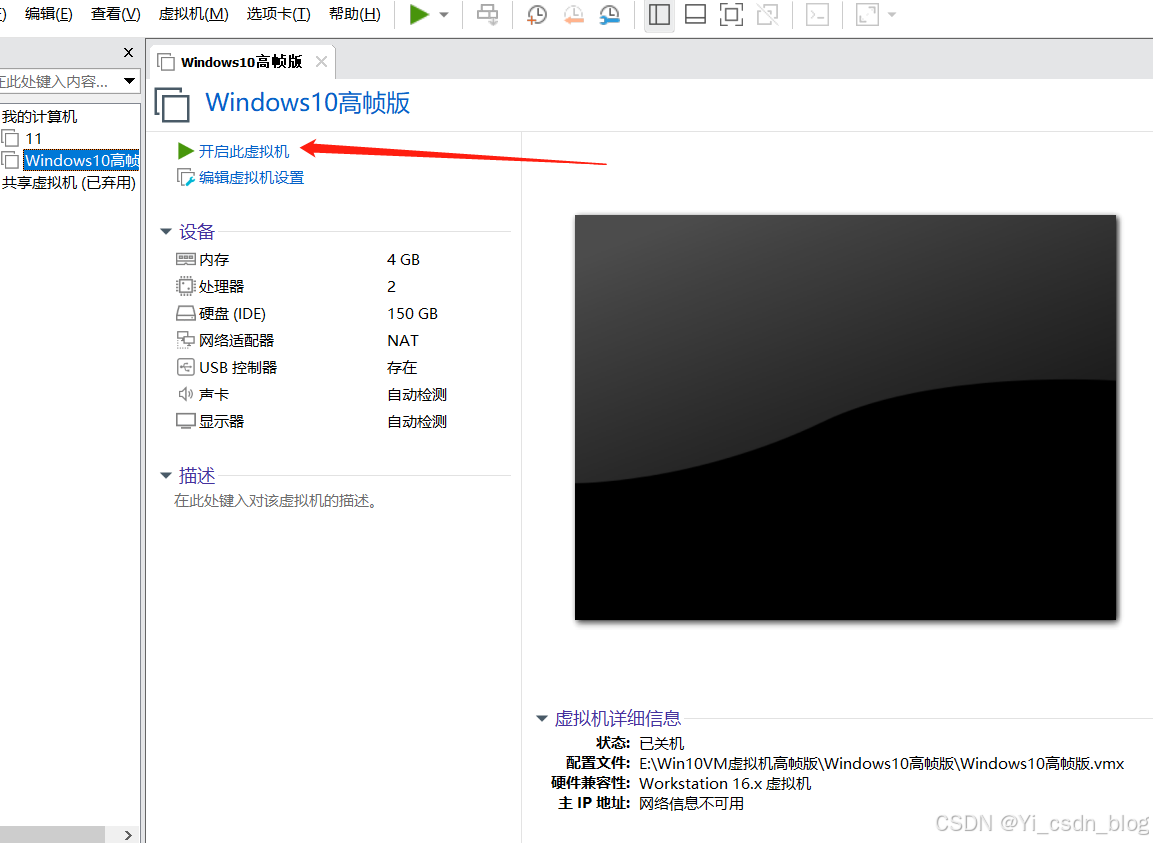Screen dimensions: 1153x843
Task: Click the sound card speaker icon
Action: point(185,394)
